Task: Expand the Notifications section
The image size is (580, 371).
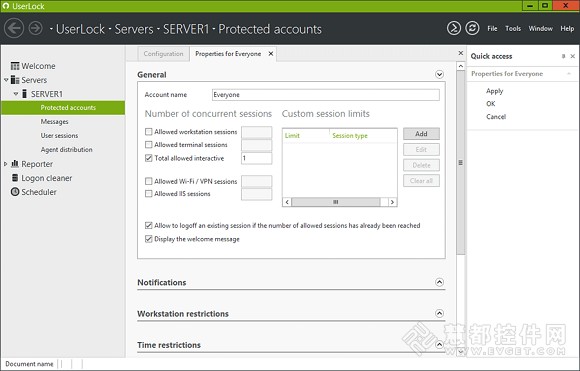Action: [x=439, y=283]
